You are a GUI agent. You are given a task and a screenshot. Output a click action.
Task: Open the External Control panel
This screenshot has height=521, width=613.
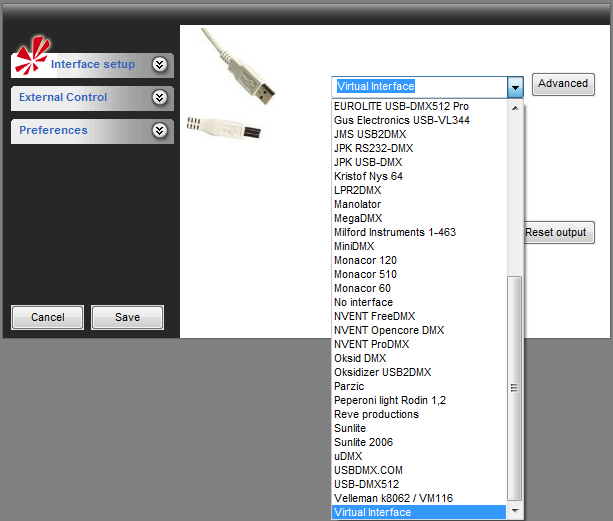click(92, 98)
